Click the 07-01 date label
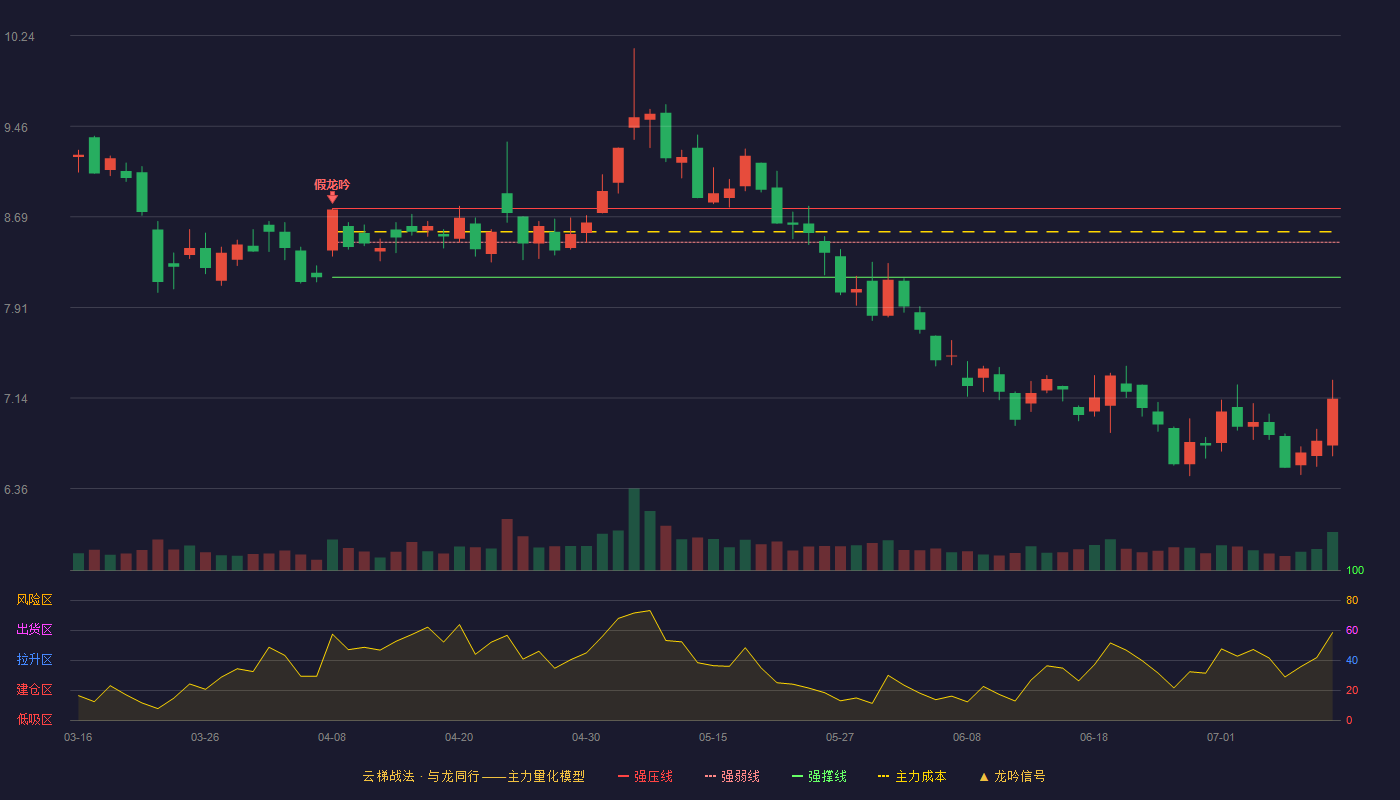Screen dimensions: 1400x800 [1221, 737]
